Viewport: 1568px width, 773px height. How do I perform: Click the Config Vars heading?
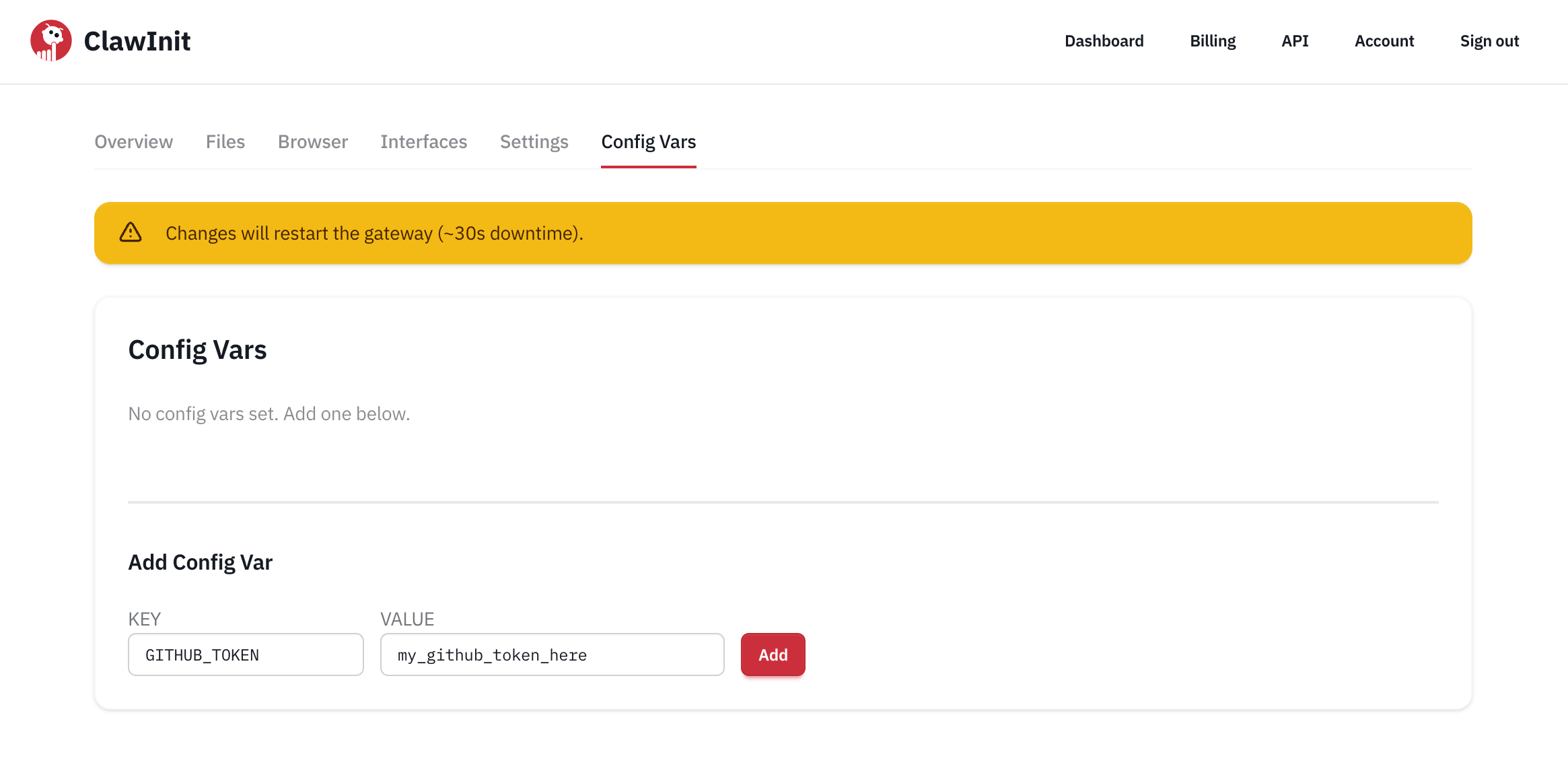pyautogui.click(x=197, y=349)
